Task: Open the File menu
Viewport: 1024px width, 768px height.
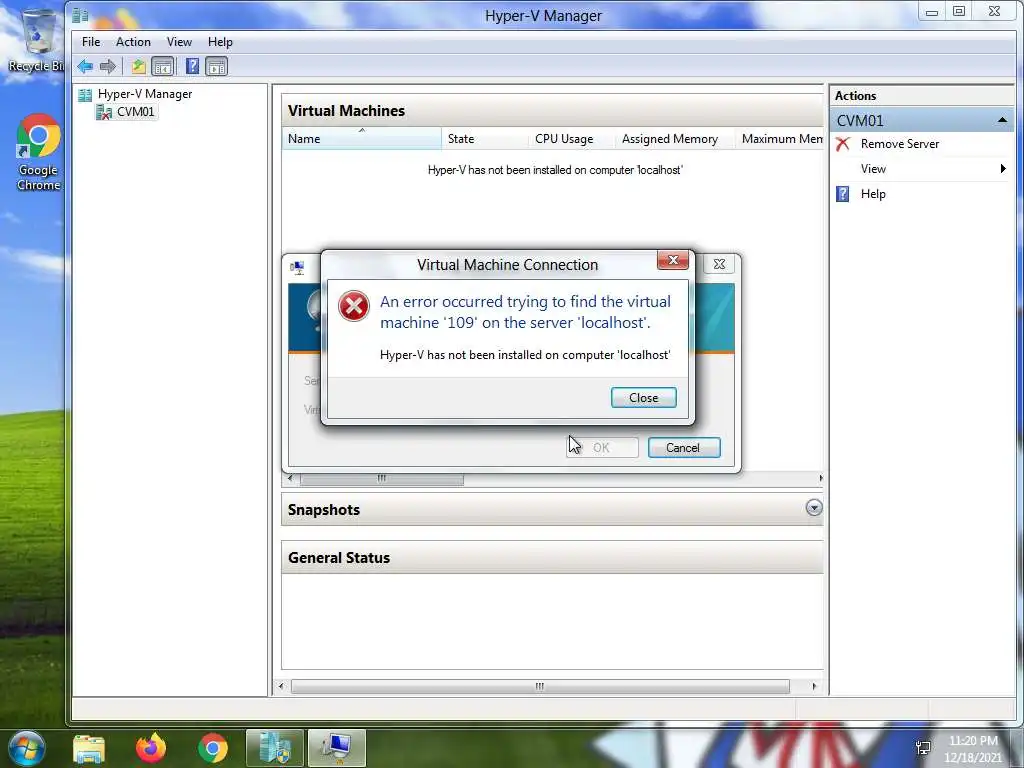Action: [x=91, y=42]
